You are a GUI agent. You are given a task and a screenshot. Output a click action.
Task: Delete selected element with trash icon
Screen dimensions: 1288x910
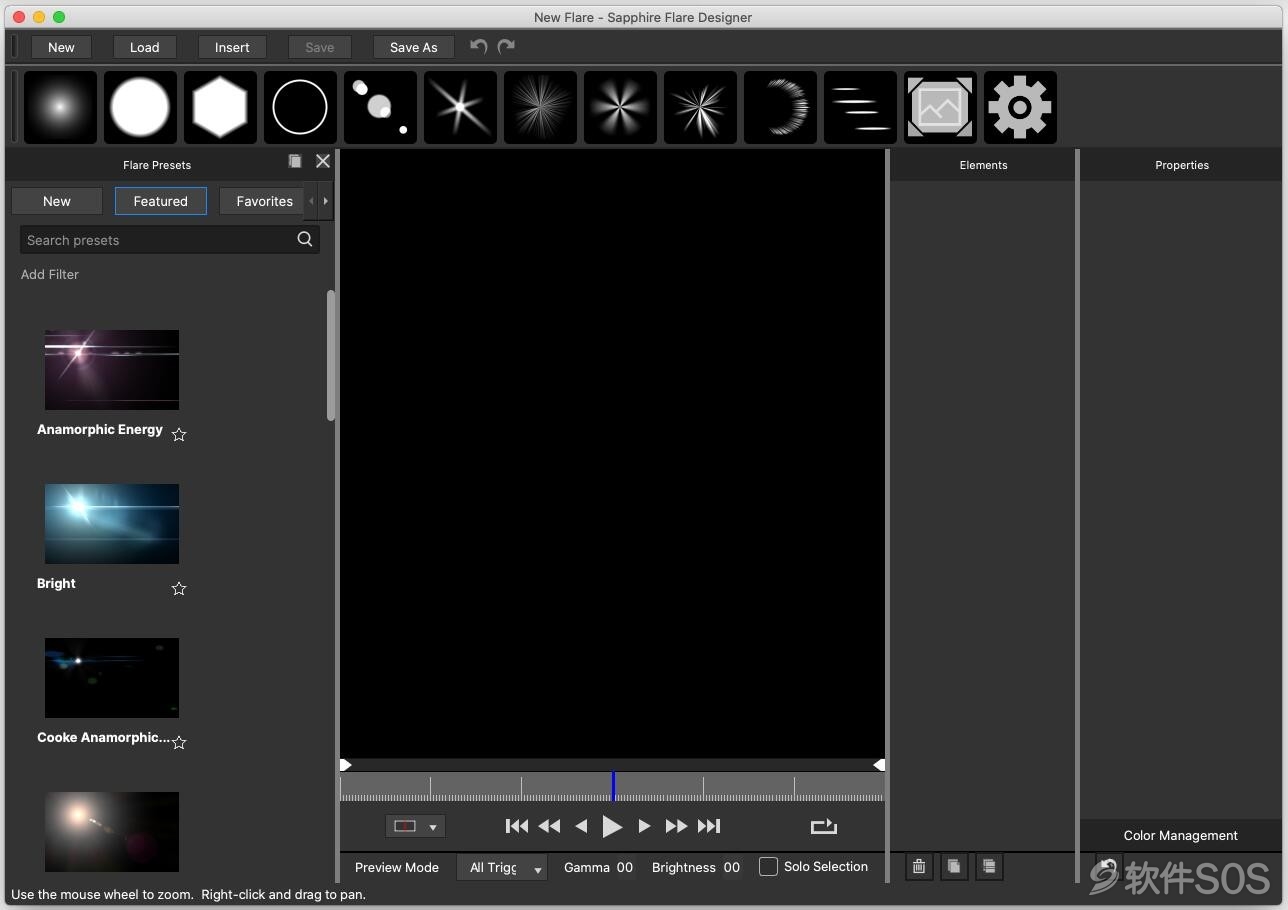(x=919, y=867)
